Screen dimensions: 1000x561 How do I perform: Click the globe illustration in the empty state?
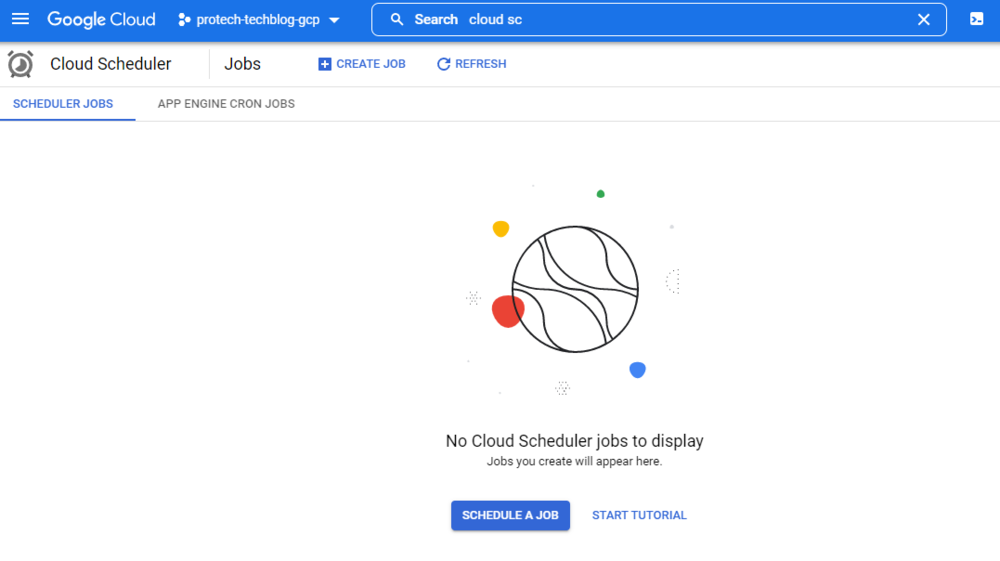(575, 289)
